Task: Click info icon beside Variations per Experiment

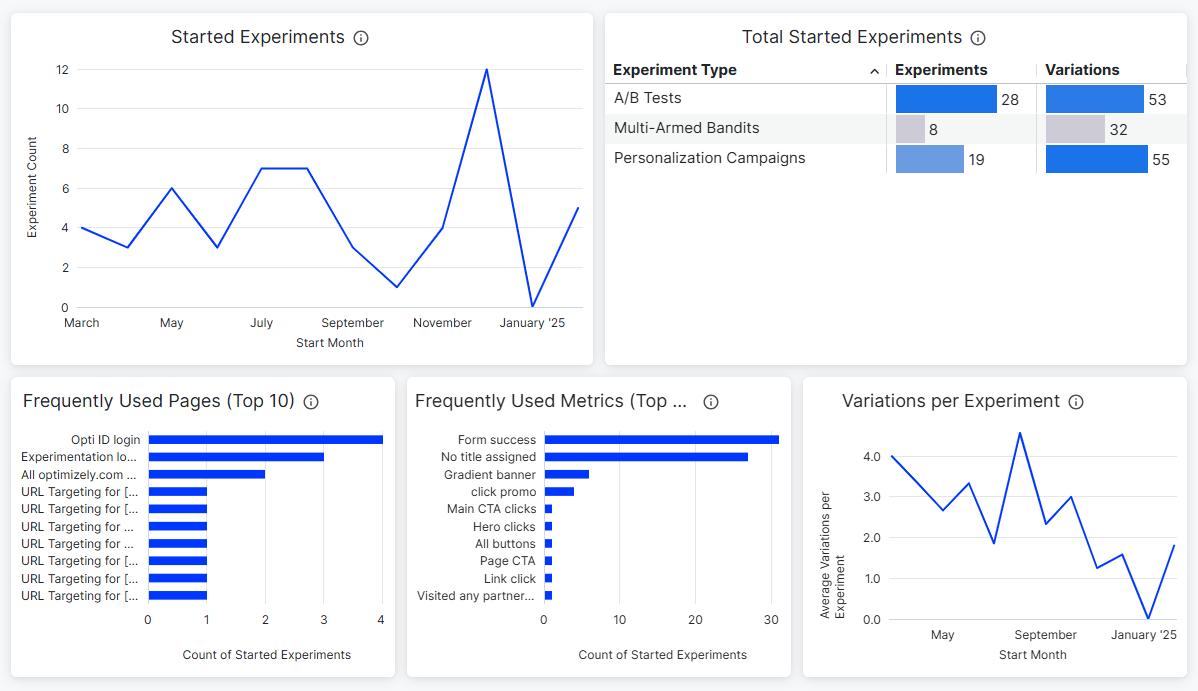Action: 1076,402
